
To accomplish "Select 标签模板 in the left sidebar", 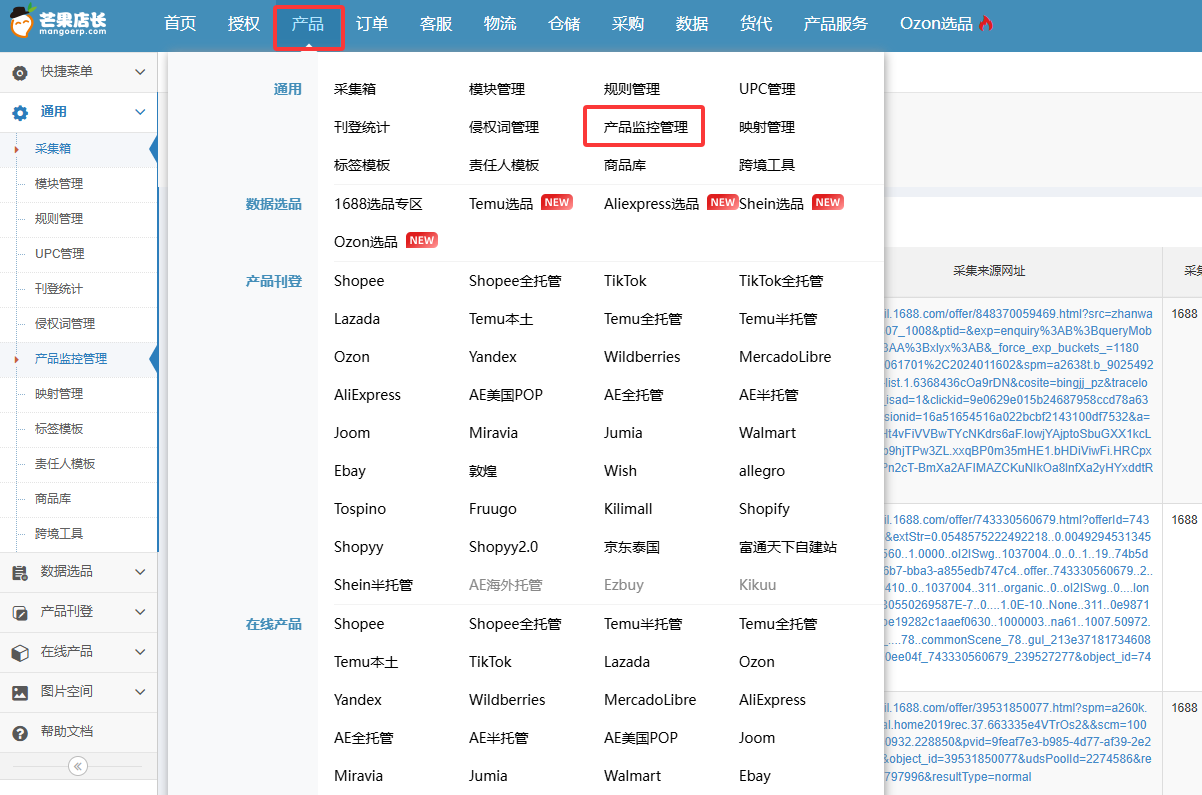I will tap(59, 429).
